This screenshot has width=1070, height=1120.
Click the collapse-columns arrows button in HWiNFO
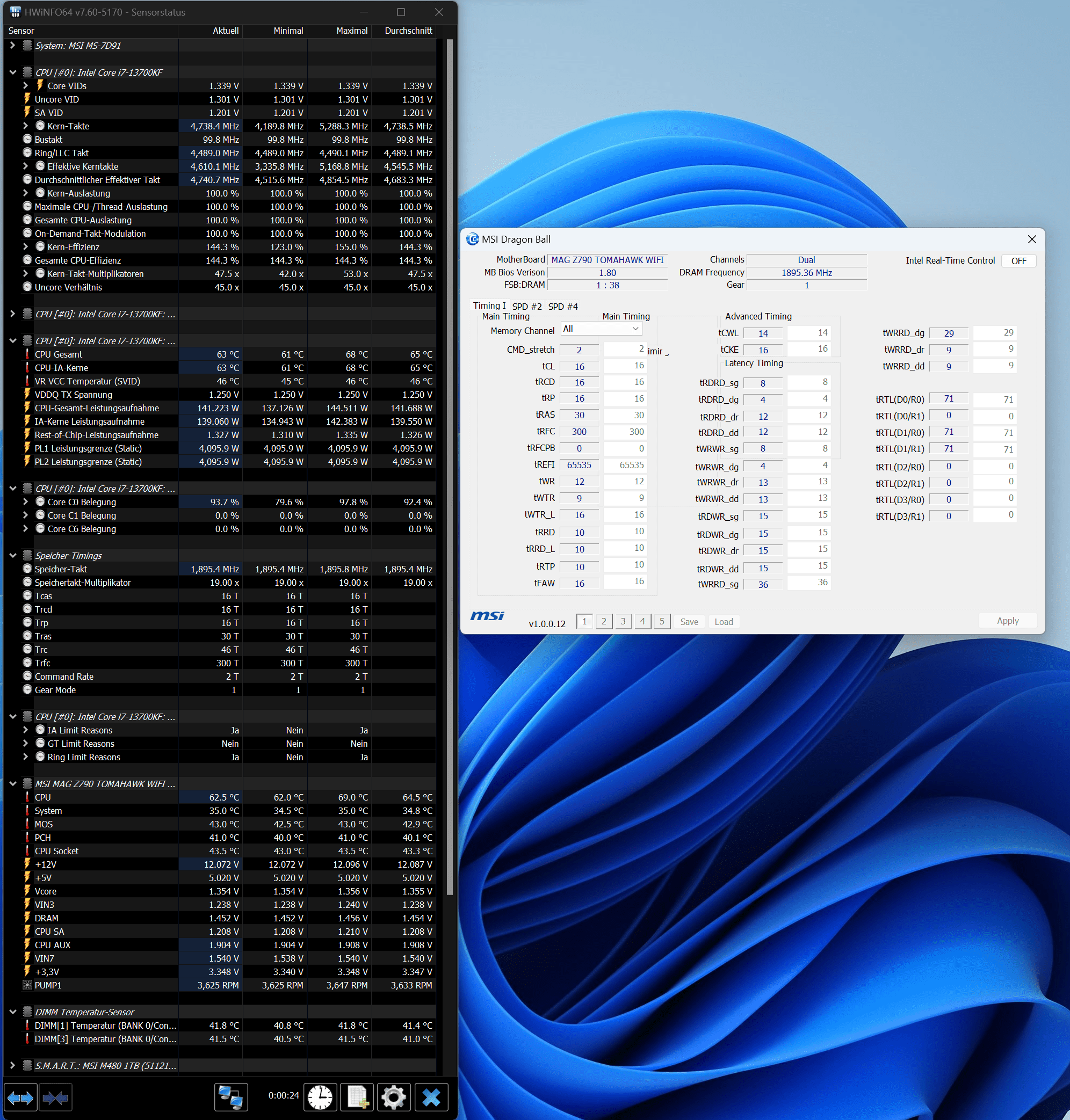click(x=55, y=1097)
